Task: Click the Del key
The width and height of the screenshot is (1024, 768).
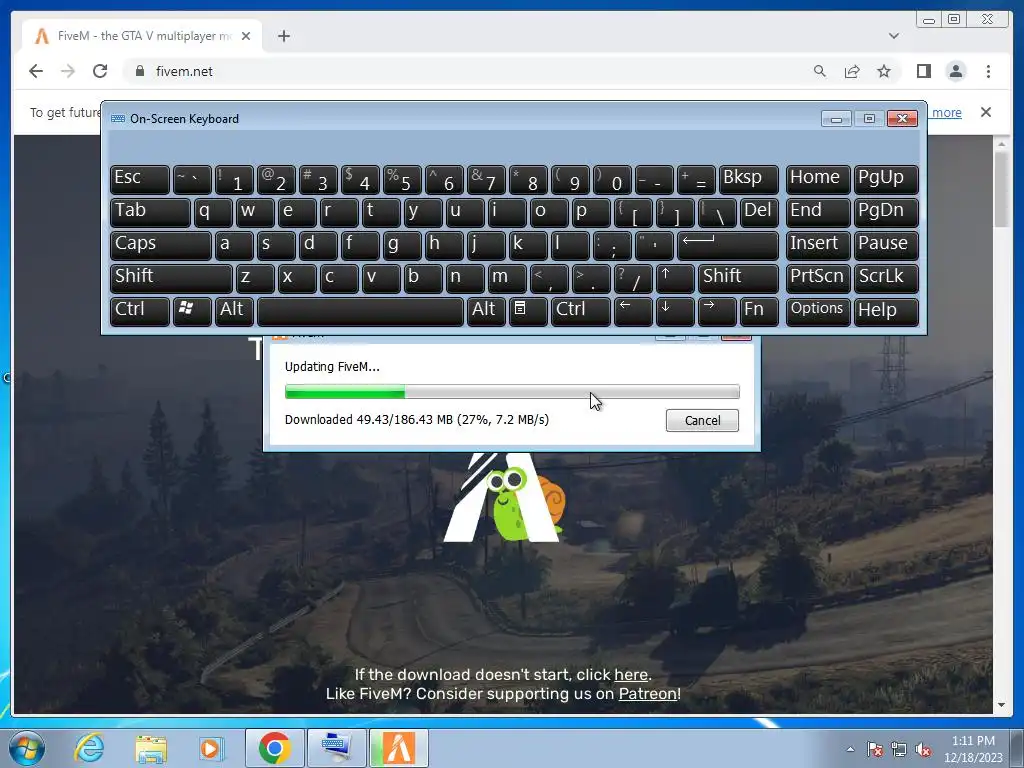Action: [759, 213]
